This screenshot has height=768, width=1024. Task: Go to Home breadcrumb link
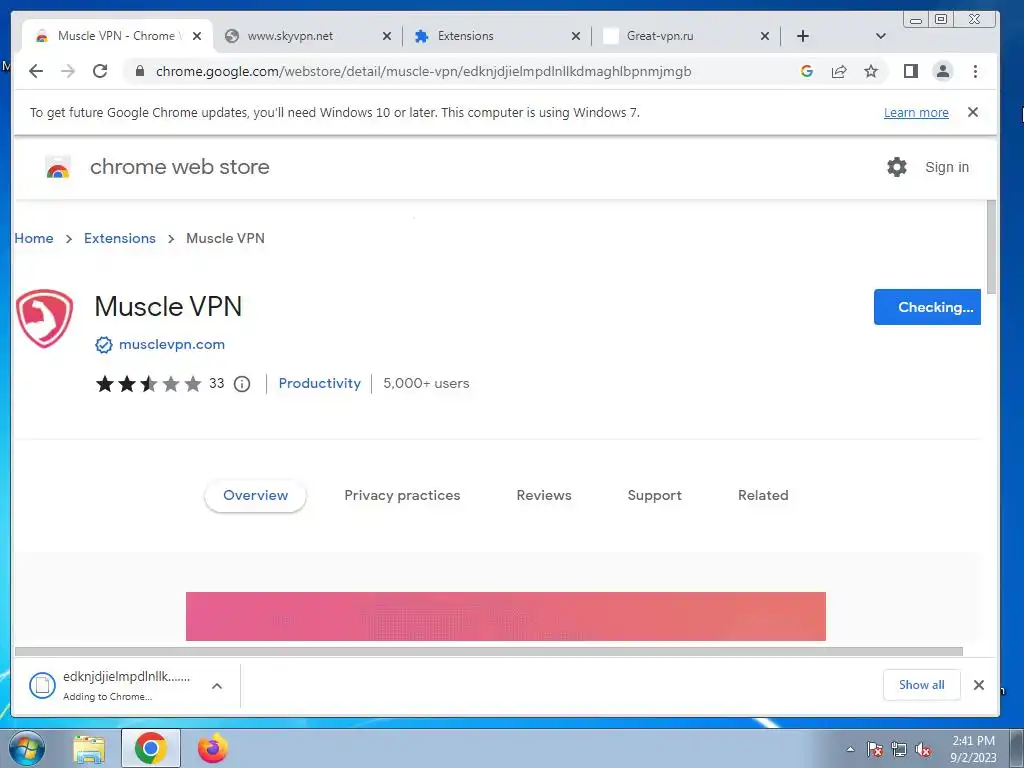34,238
